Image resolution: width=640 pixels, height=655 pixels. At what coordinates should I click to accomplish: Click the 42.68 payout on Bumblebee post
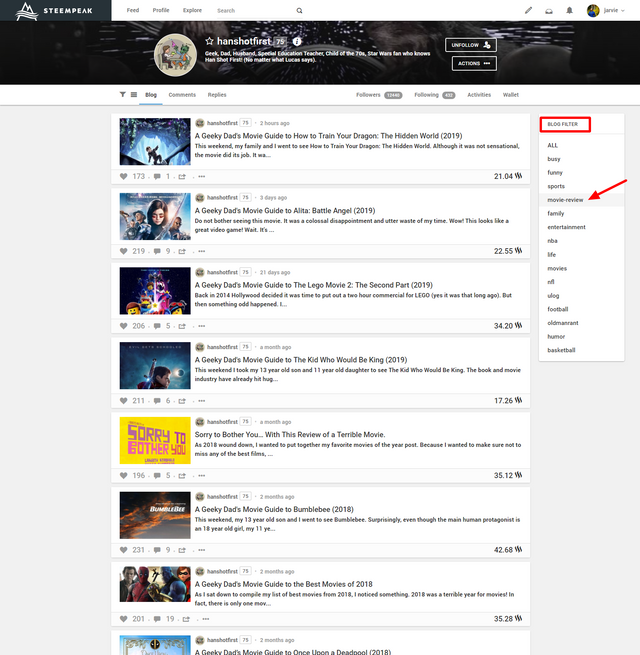[508, 550]
